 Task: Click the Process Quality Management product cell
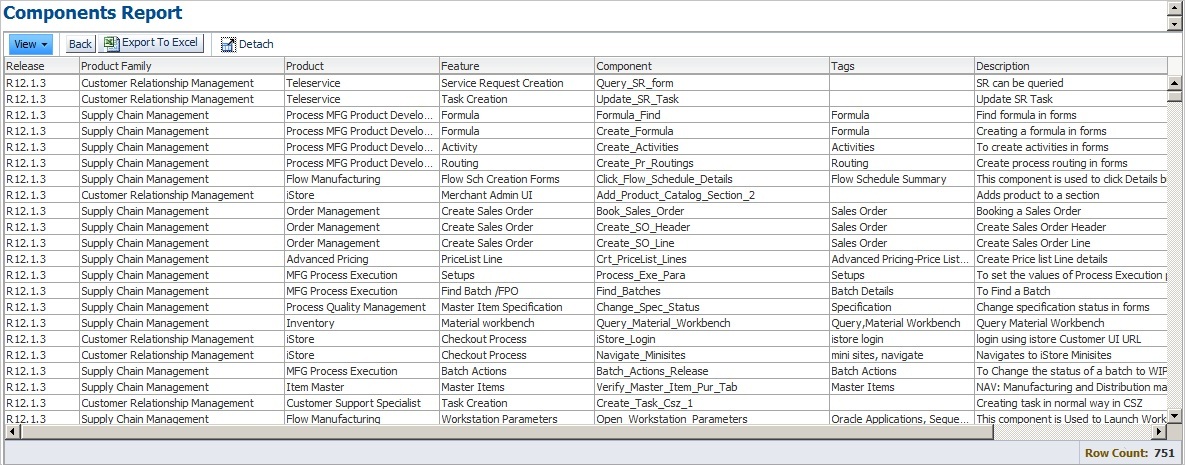362,307
